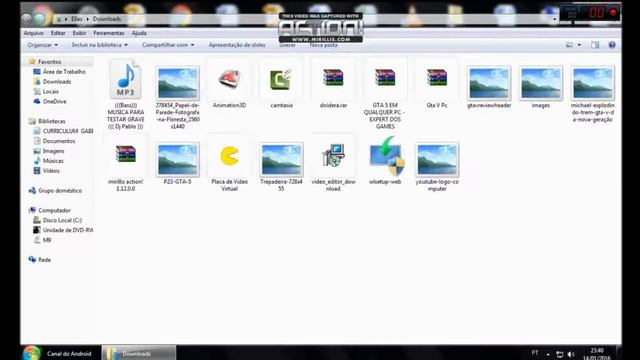
Task: Open the Exibir menu
Action: 79,33
